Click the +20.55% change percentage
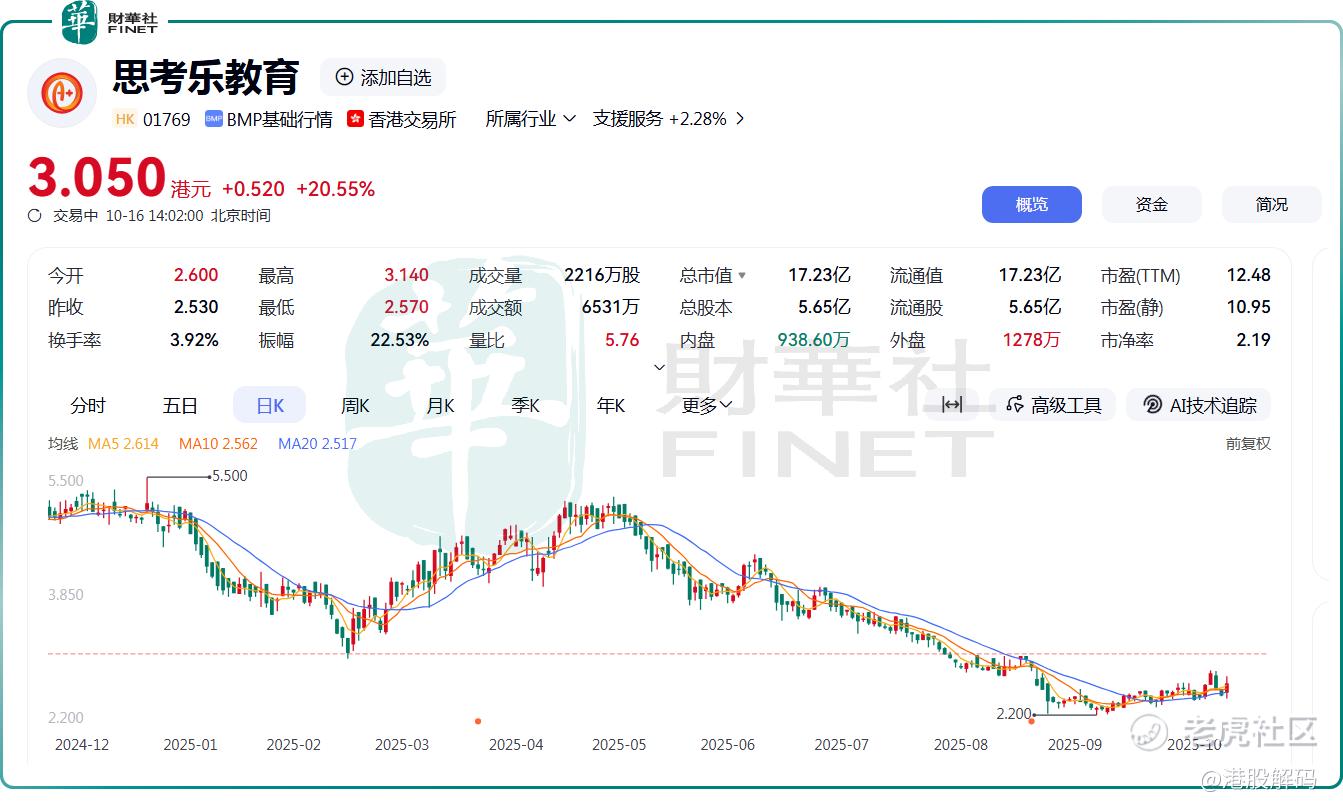This screenshot has height=809, width=1343. pos(335,189)
